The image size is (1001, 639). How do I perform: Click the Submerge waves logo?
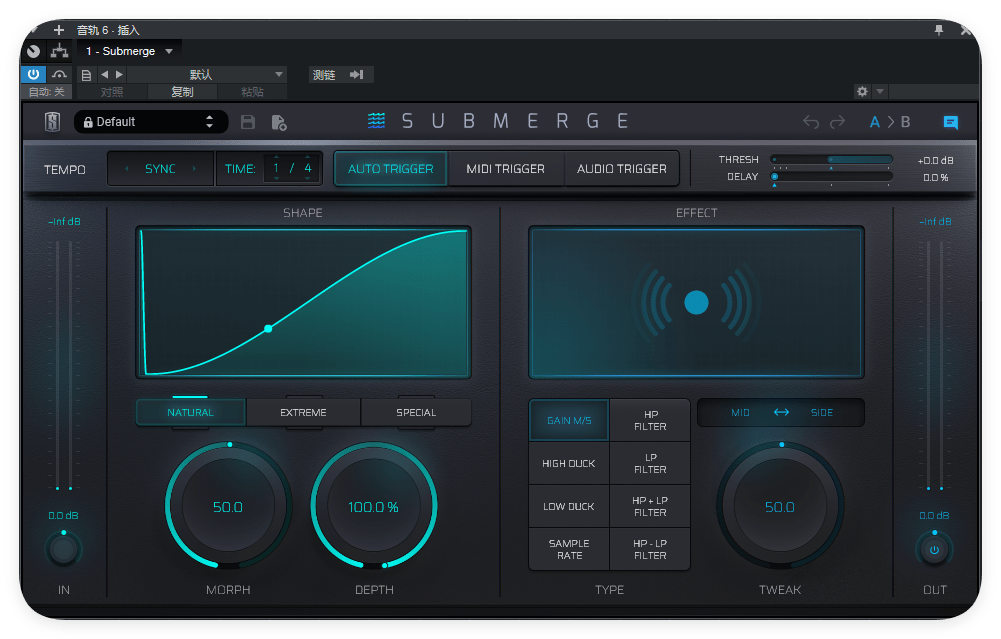coord(377,120)
